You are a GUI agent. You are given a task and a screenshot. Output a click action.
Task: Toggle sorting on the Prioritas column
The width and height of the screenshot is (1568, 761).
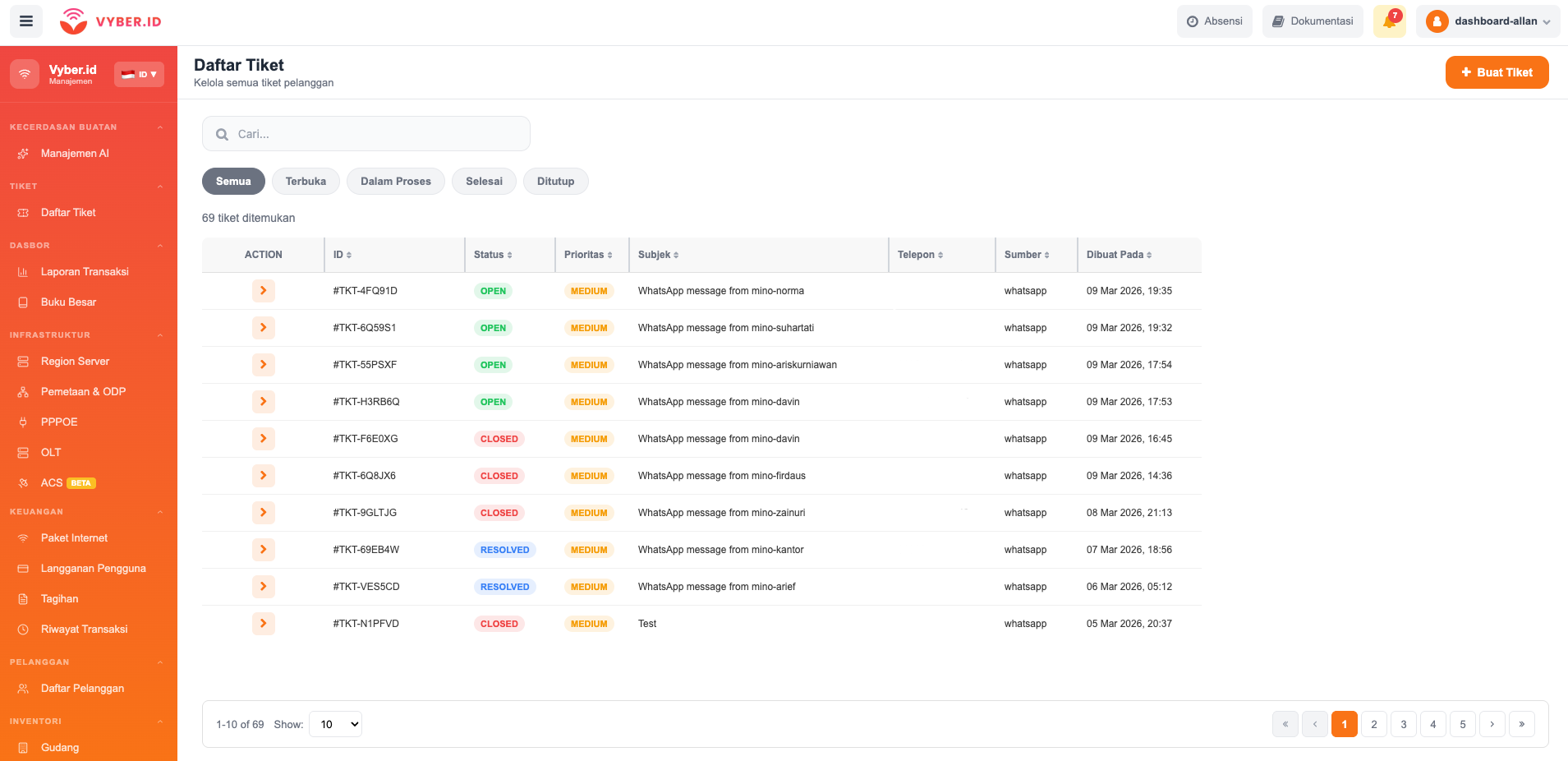pos(591,255)
